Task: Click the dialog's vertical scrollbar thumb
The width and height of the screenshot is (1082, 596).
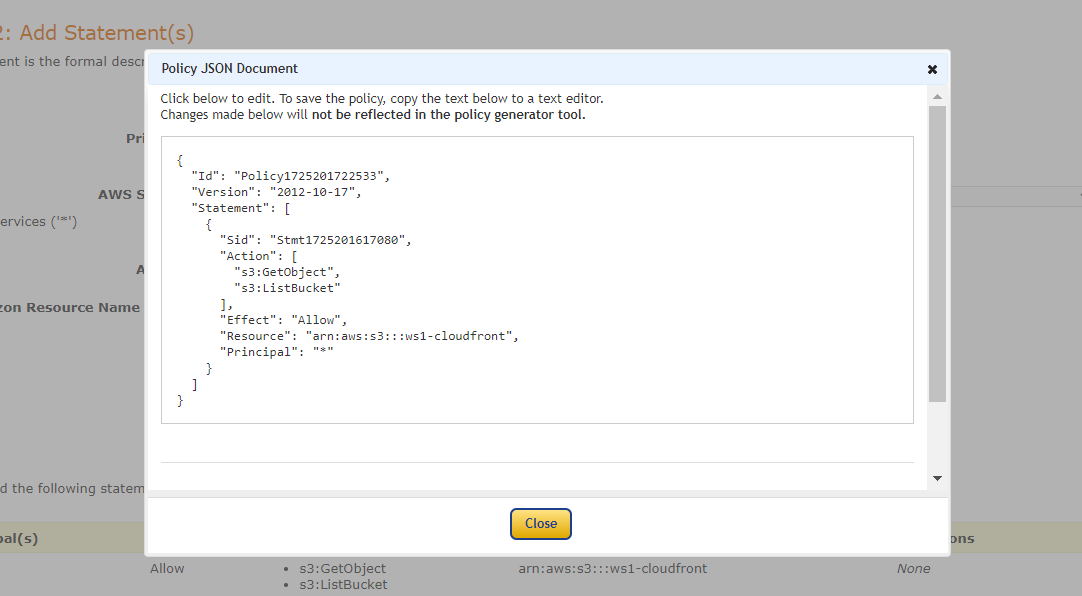Action: click(x=937, y=250)
